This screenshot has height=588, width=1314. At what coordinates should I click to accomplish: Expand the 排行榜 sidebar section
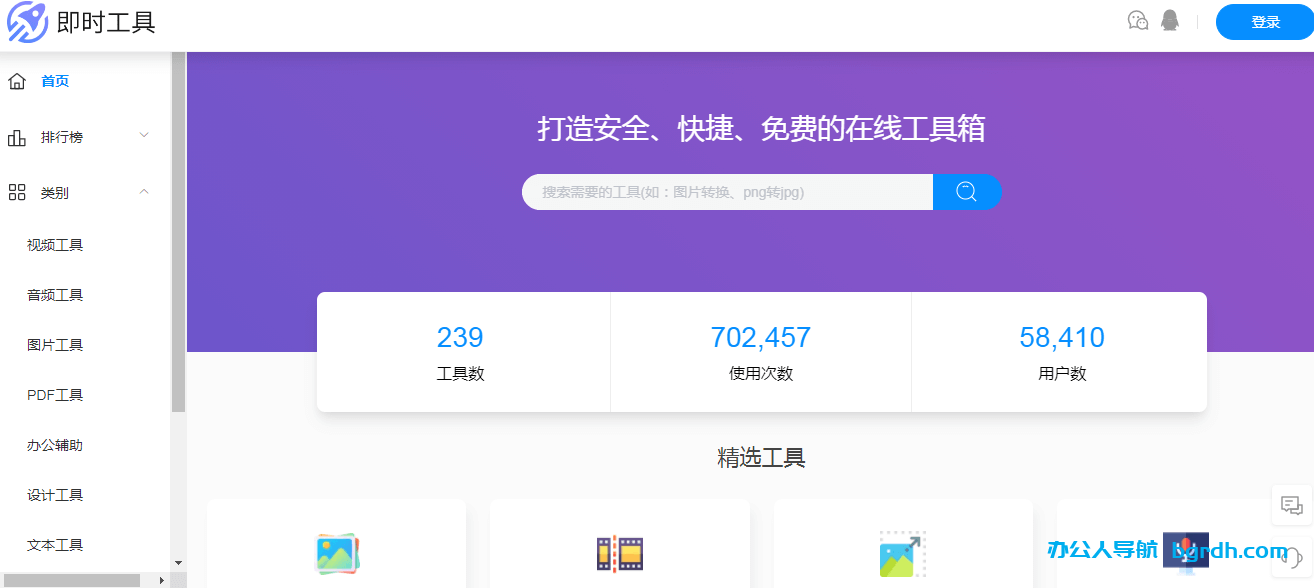pyautogui.click(x=143, y=136)
